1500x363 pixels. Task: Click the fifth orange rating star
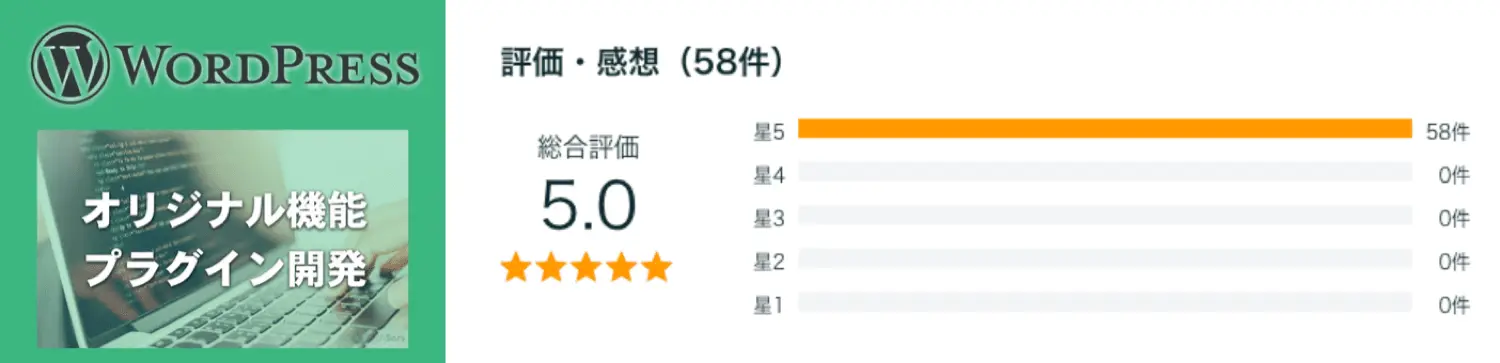(x=657, y=267)
